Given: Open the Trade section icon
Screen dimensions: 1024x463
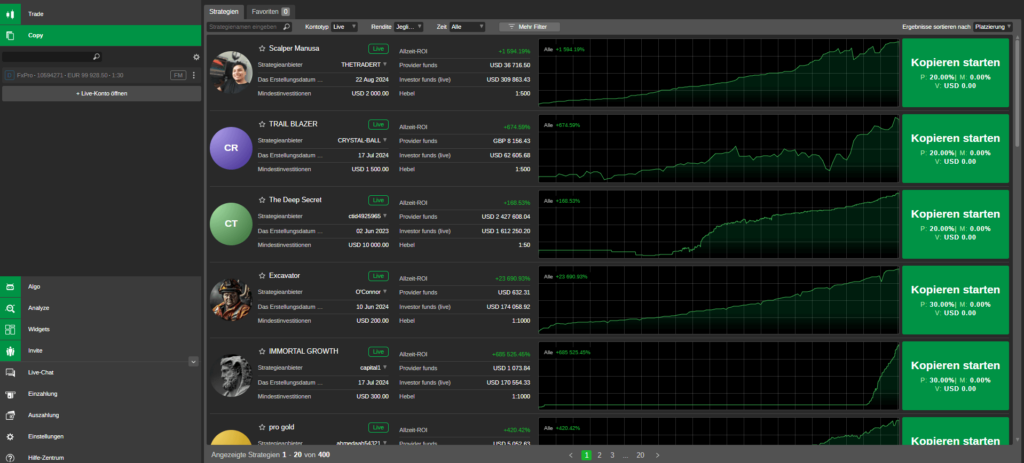Looking at the screenshot, I should [10, 14].
